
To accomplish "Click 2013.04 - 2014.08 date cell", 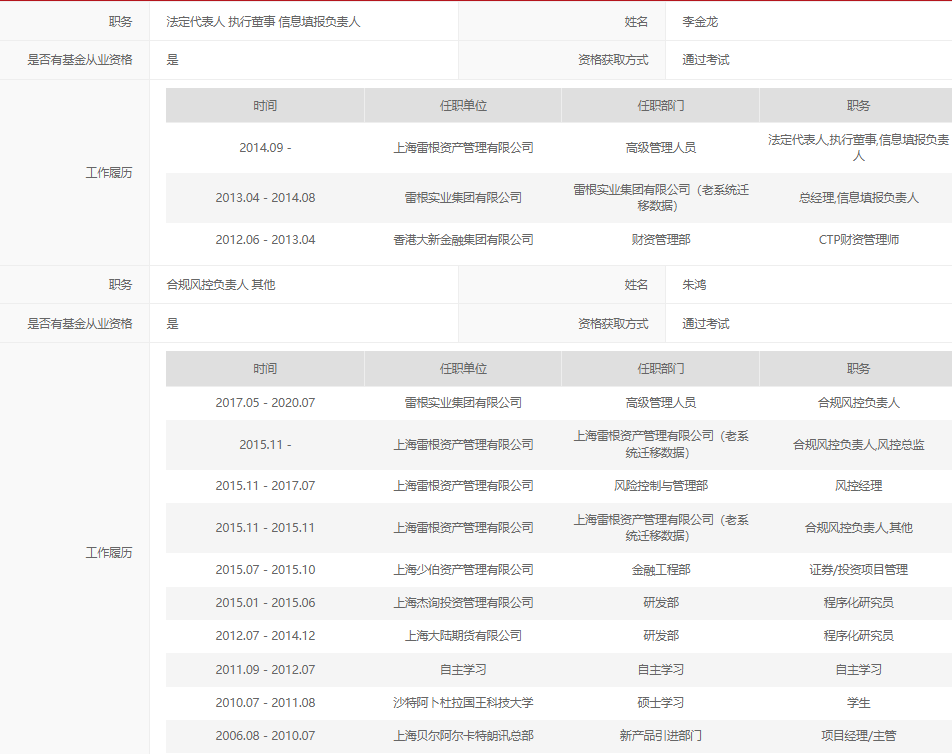I will [265, 198].
